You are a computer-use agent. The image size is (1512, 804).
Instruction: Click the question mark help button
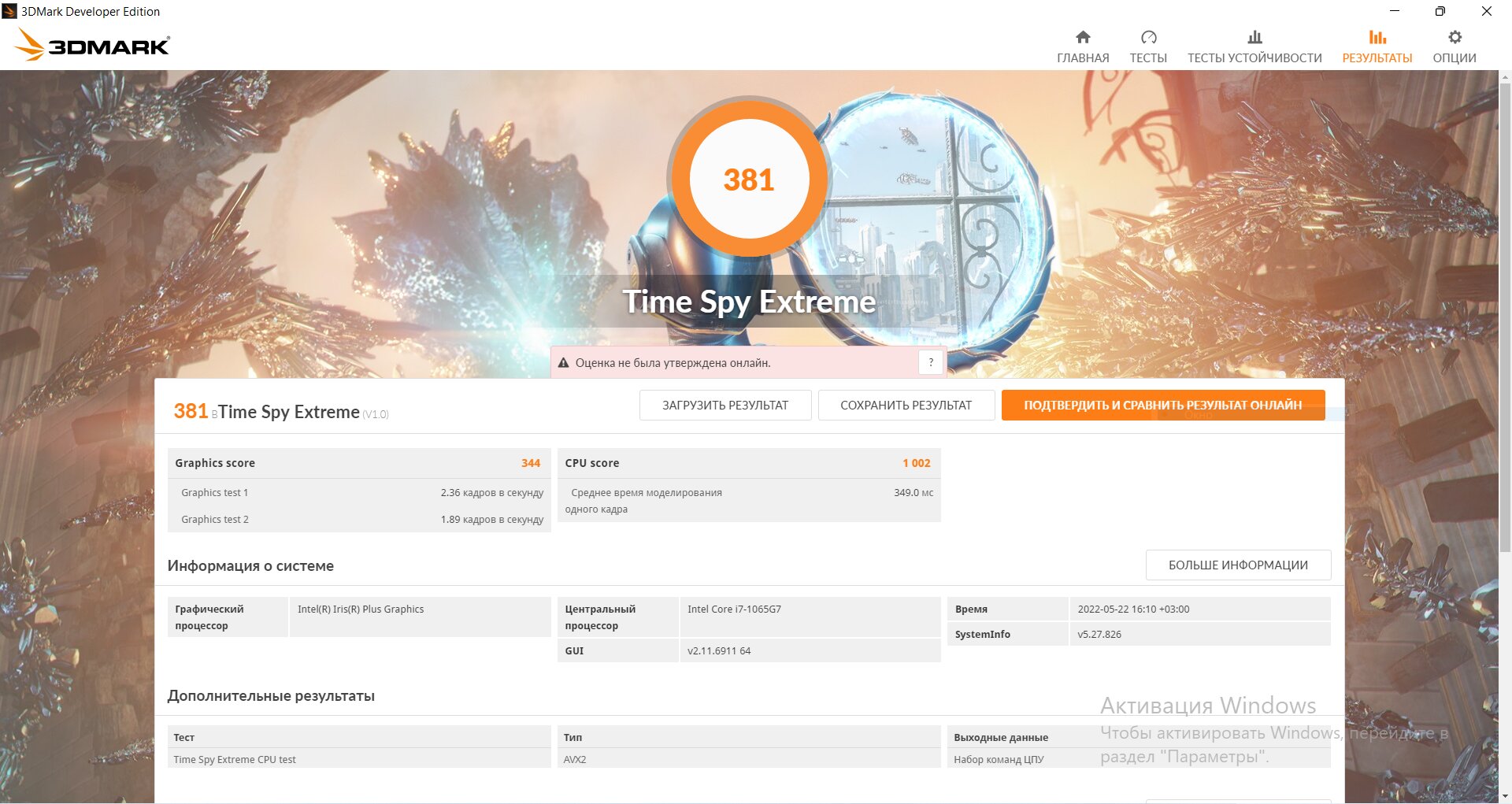tap(931, 362)
